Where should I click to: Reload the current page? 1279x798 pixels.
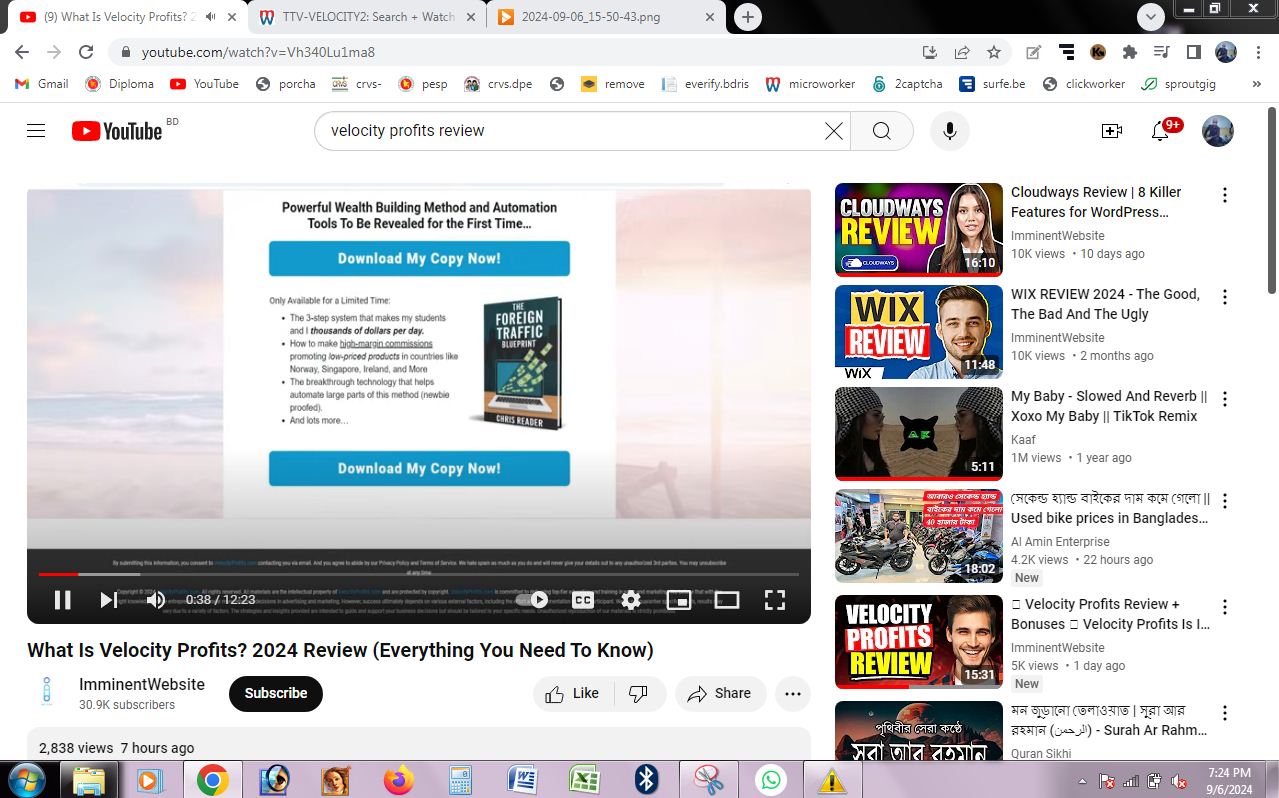[x=86, y=52]
